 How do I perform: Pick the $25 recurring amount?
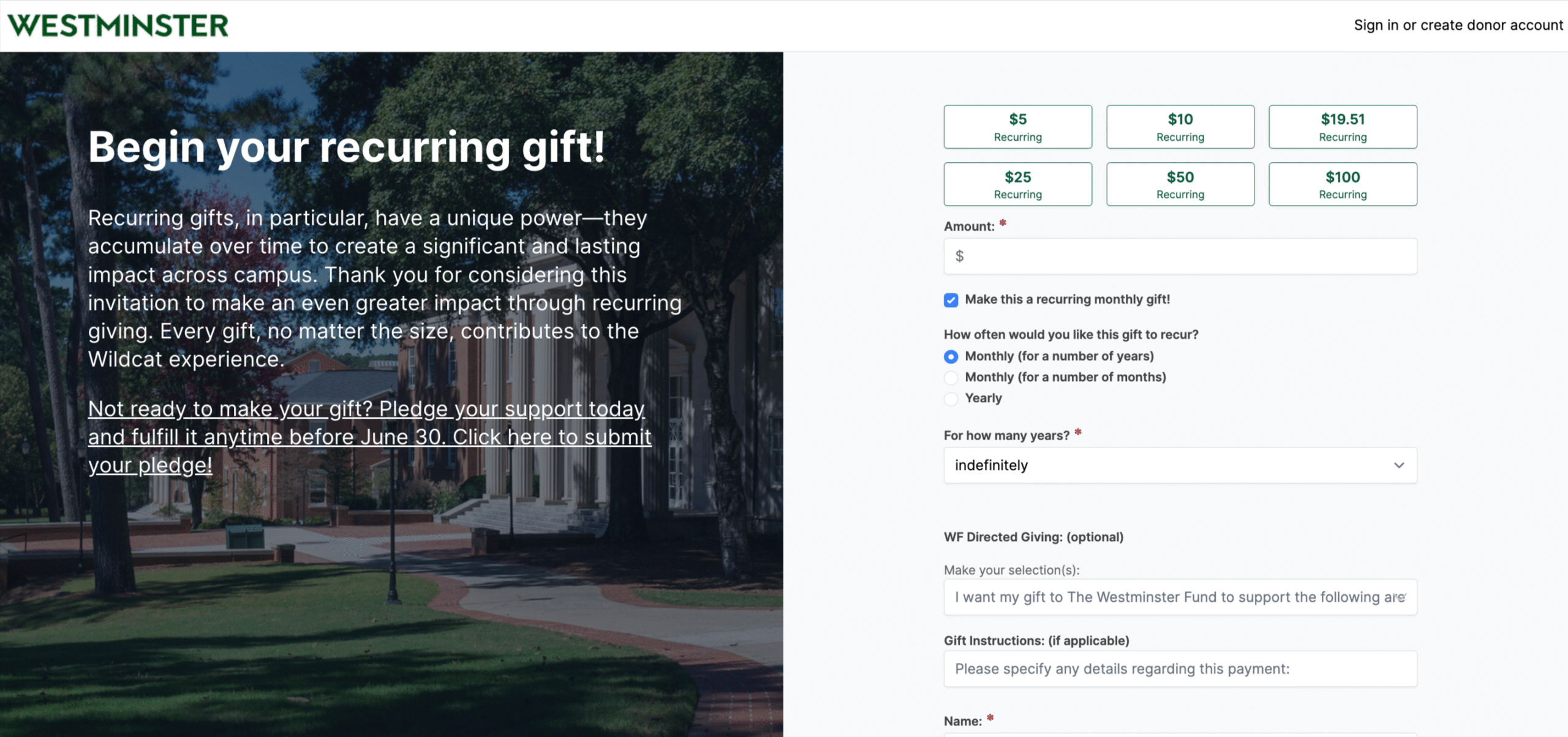point(1017,184)
